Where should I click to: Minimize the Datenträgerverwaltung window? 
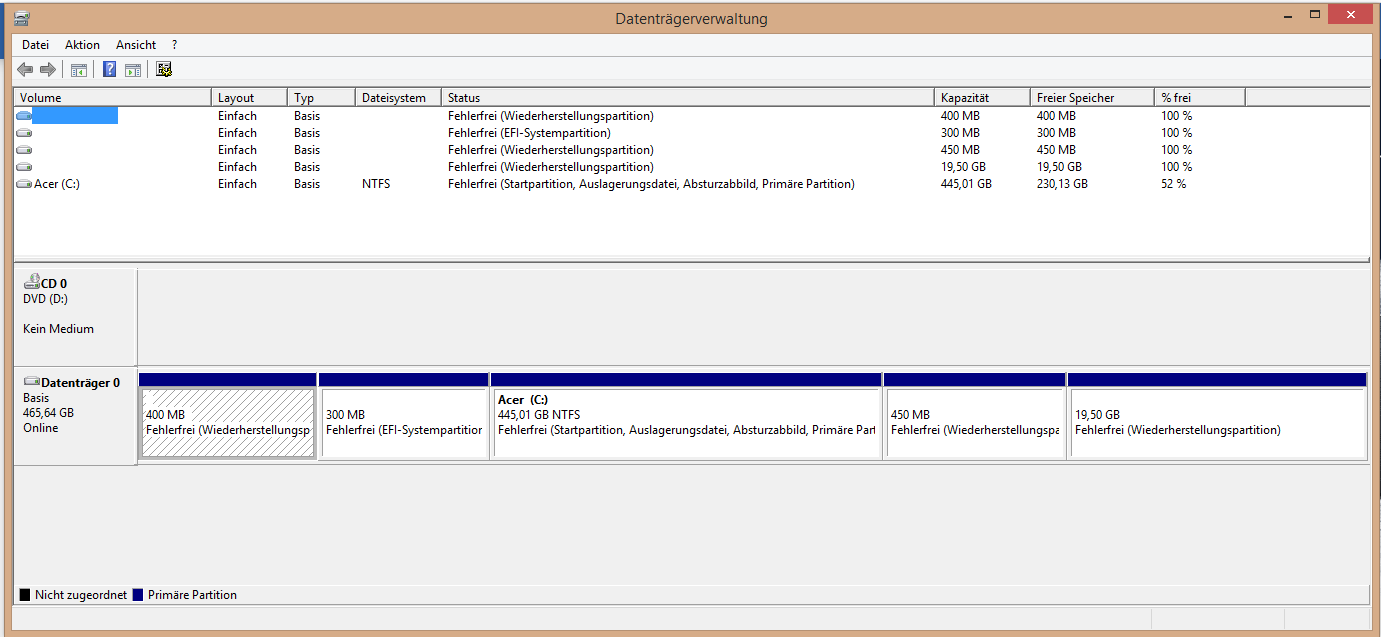pyautogui.click(x=1288, y=14)
